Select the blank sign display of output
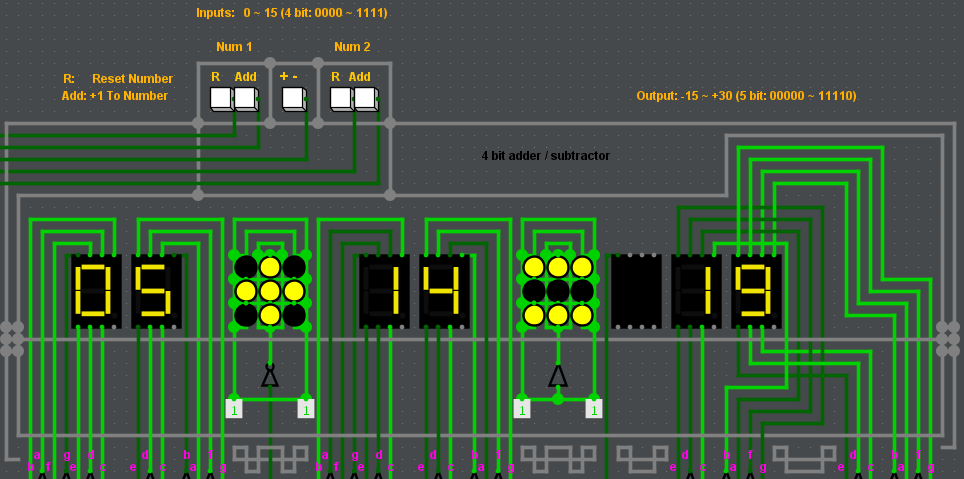964x479 pixels. pyautogui.click(x=636, y=291)
